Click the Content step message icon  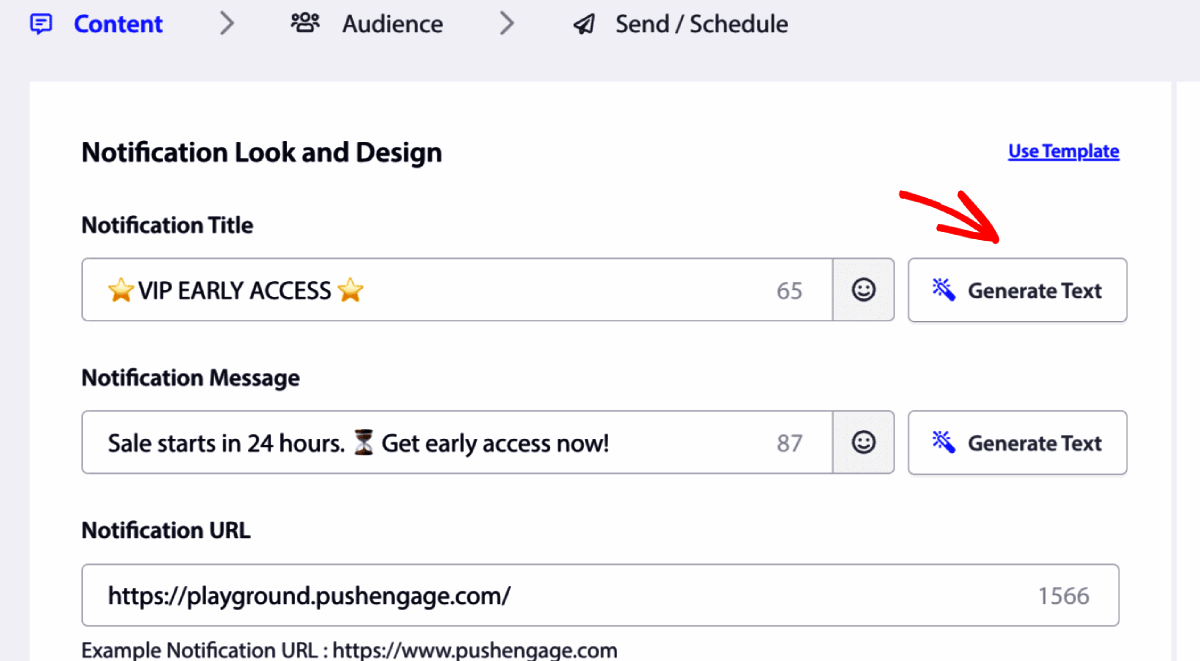pyautogui.click(x=41, y=24)
